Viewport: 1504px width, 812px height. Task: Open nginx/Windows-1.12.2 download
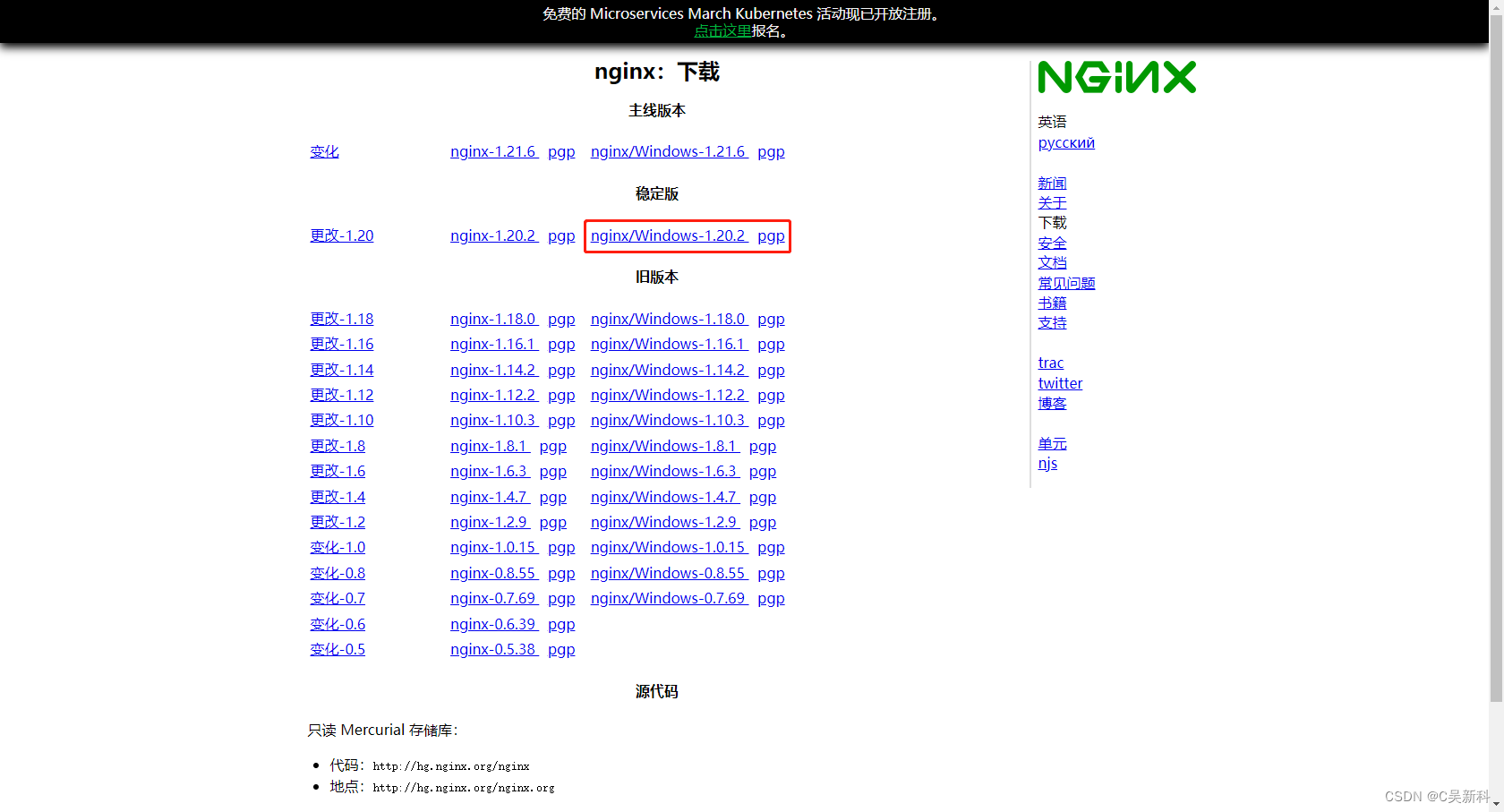click(669, 395)
